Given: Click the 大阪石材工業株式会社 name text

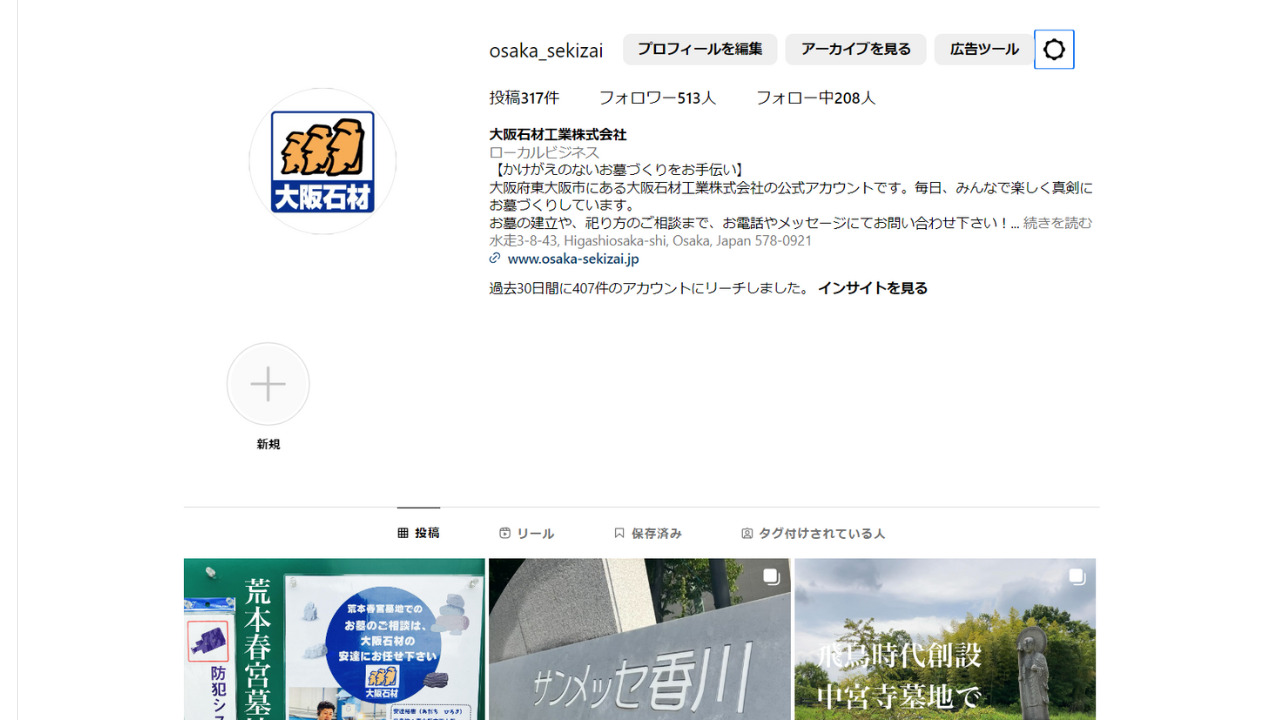Looking at the screenshot, I should [558, 134].
